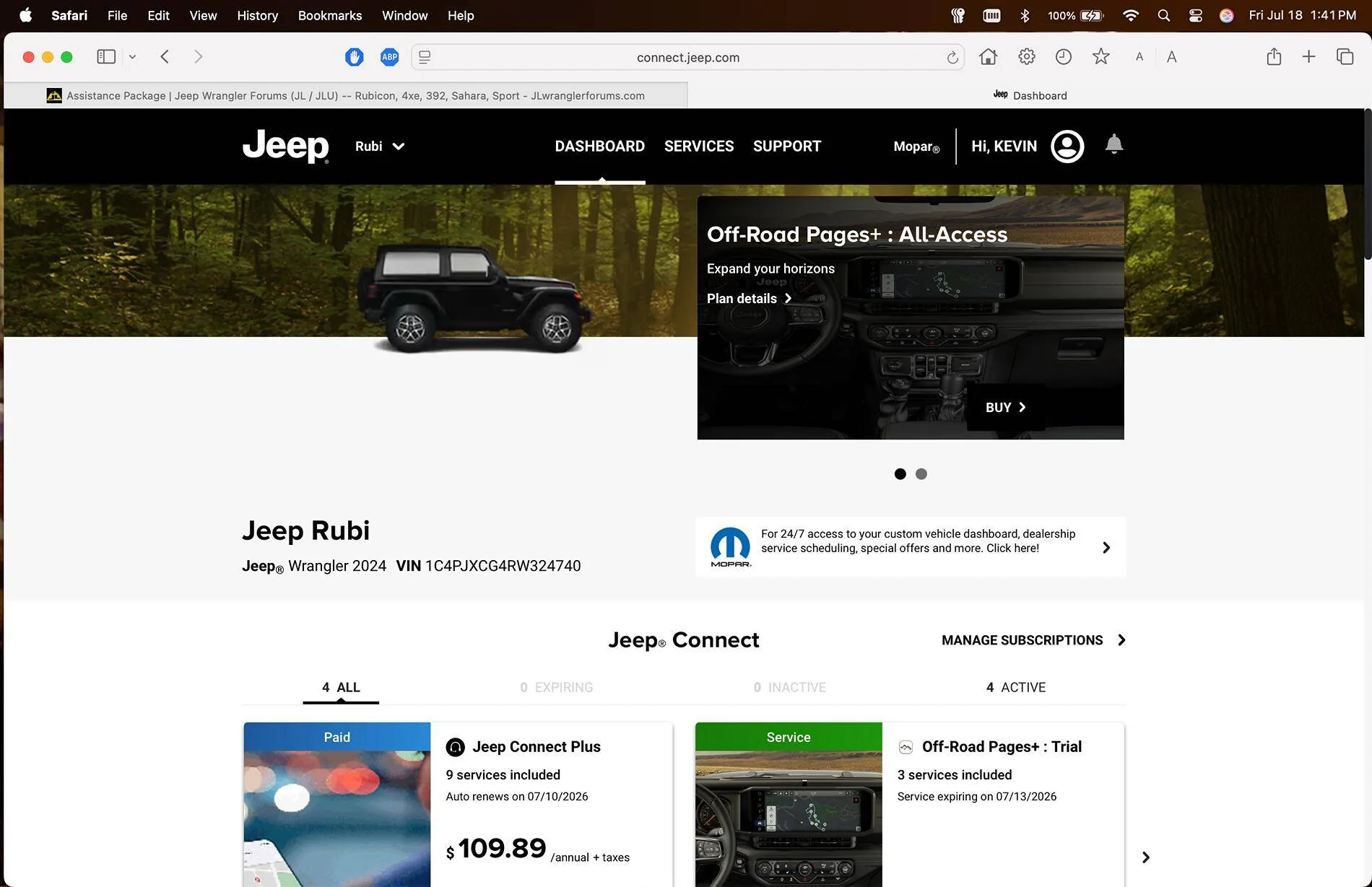
Task: Open Siri from menu bar
Action: click(x=1226, y=15)
